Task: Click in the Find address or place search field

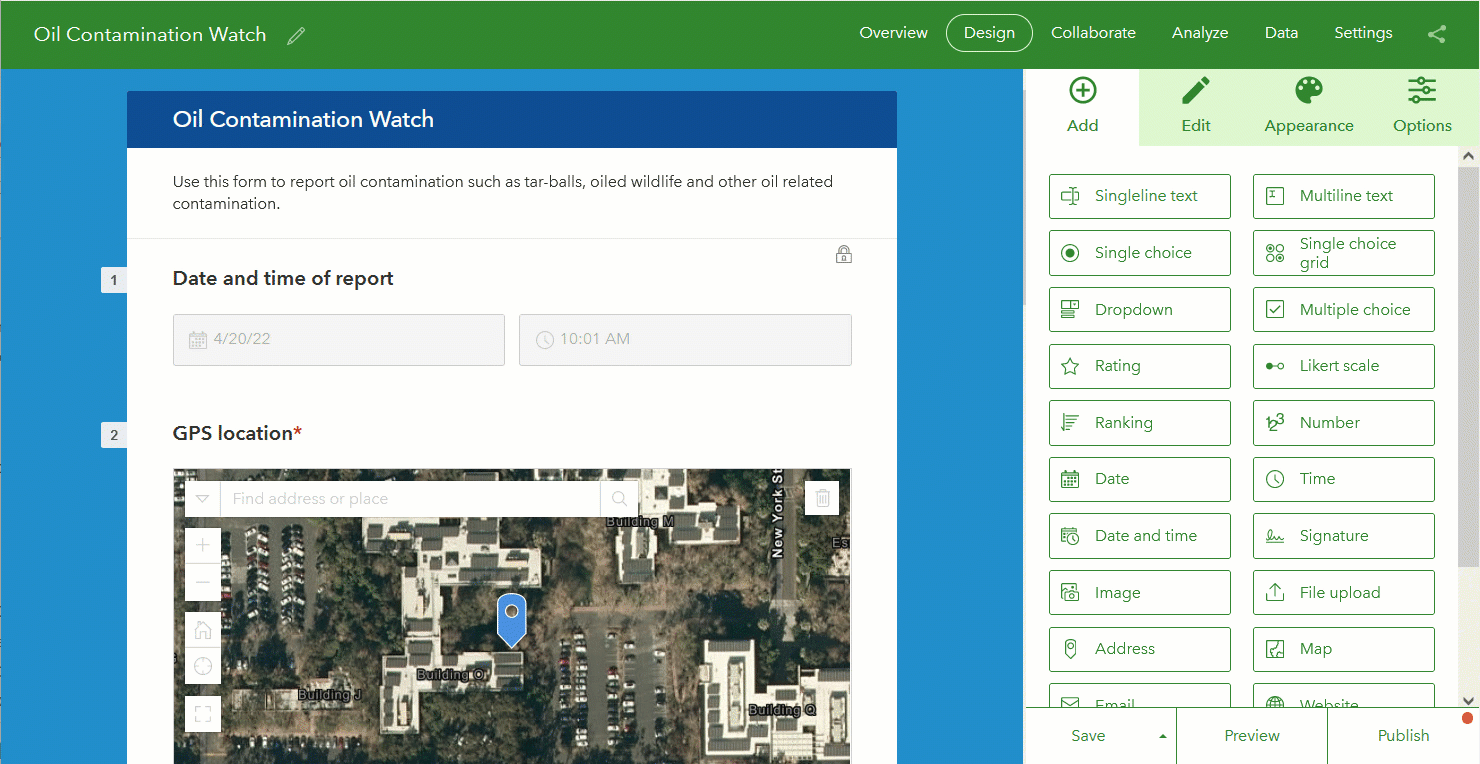Action: point(400,497)
